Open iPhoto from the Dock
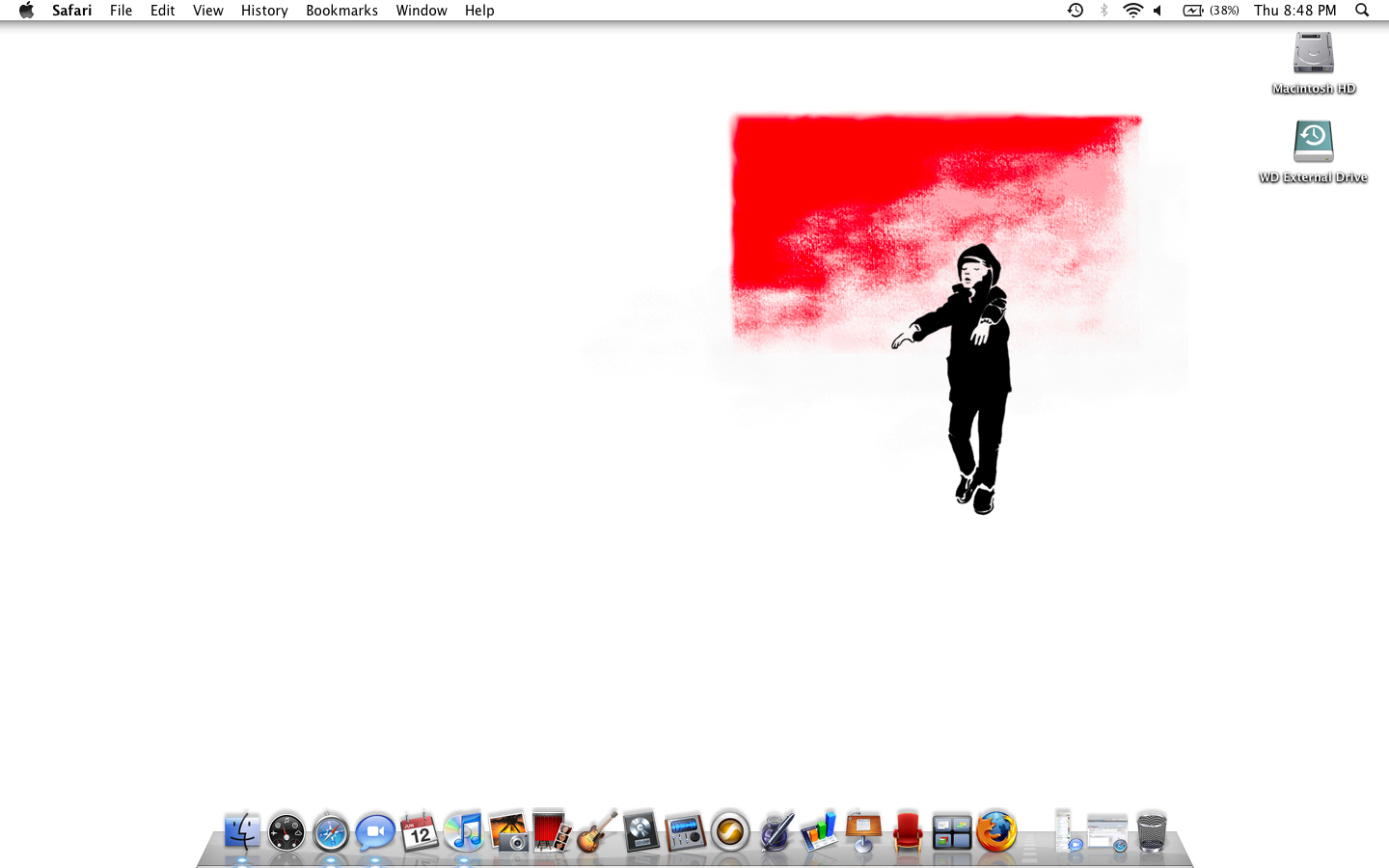The height and width of the screenshot is (868, 1389). pos(508,831)
